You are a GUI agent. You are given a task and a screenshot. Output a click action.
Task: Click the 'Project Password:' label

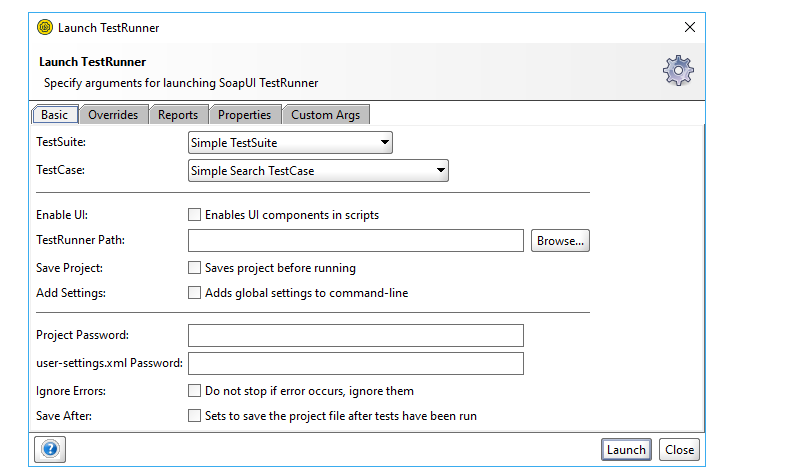(x=82, y=335)
